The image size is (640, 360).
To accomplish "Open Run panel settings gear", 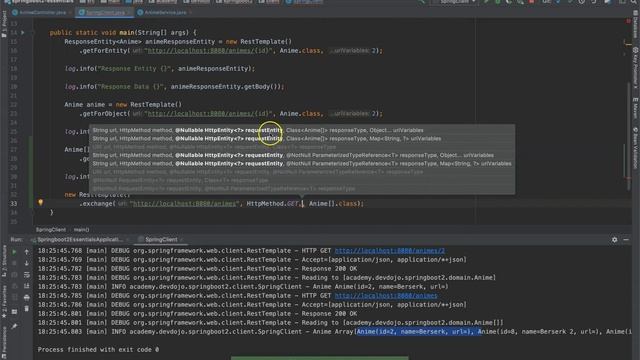I will 614,240.
